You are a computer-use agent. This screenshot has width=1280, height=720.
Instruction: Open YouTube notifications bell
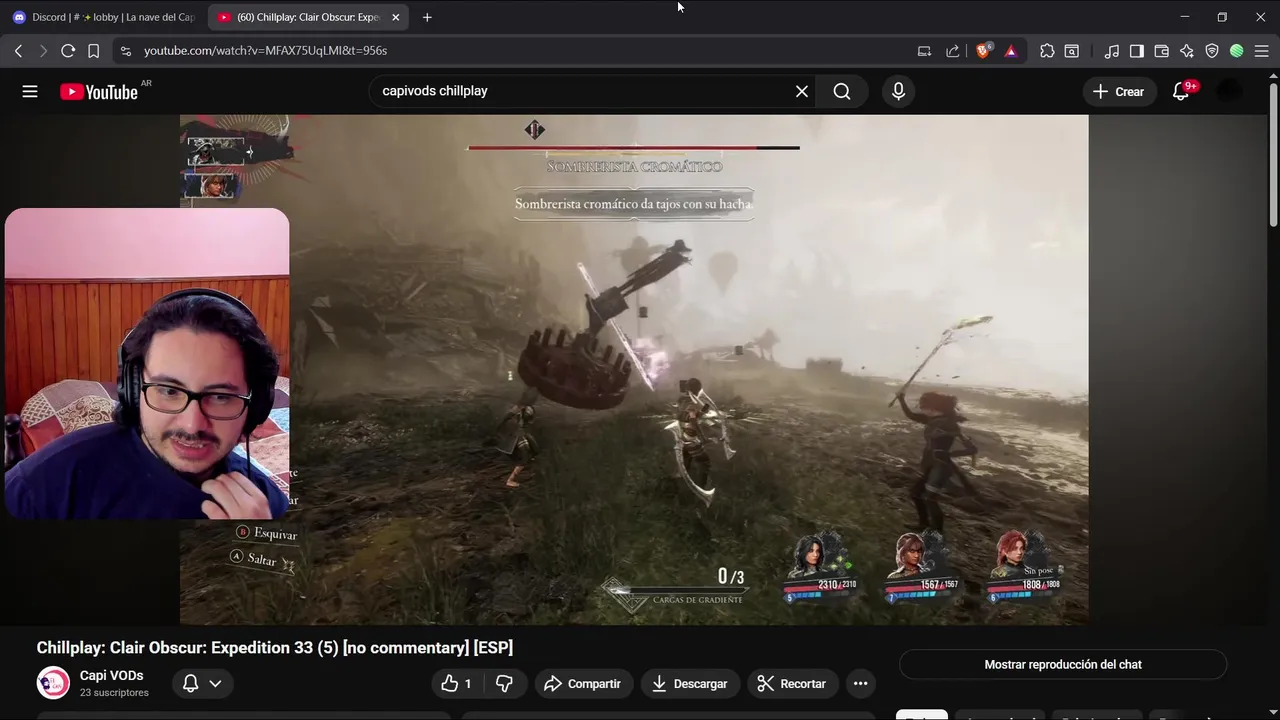point(1181,91)
